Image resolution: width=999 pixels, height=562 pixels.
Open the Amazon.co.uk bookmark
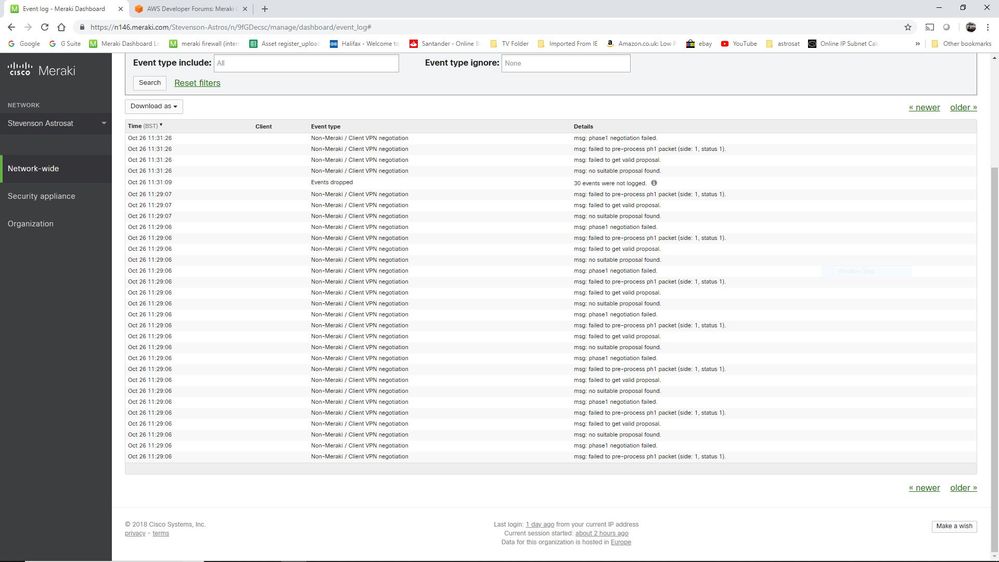pos(641,44)
